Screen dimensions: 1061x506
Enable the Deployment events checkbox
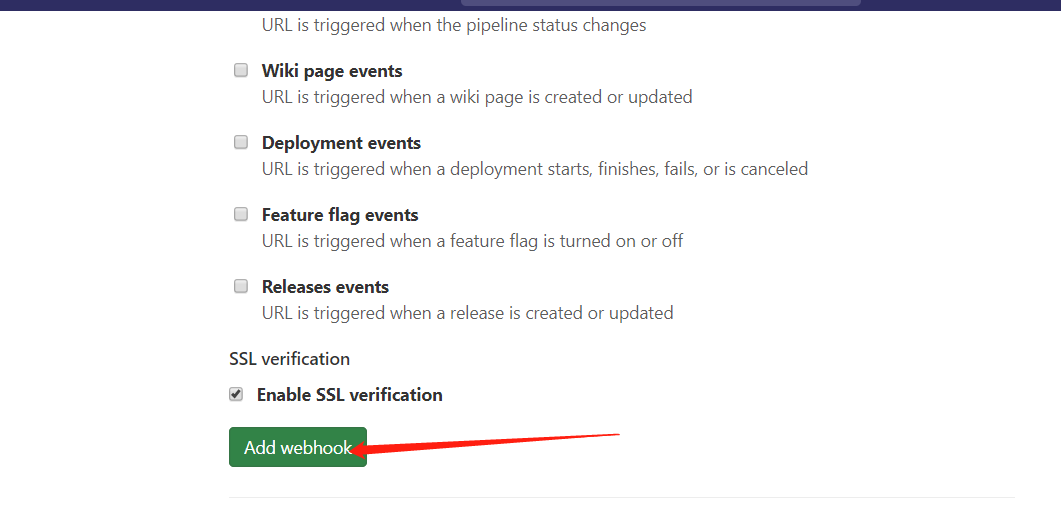click(241, 143)
